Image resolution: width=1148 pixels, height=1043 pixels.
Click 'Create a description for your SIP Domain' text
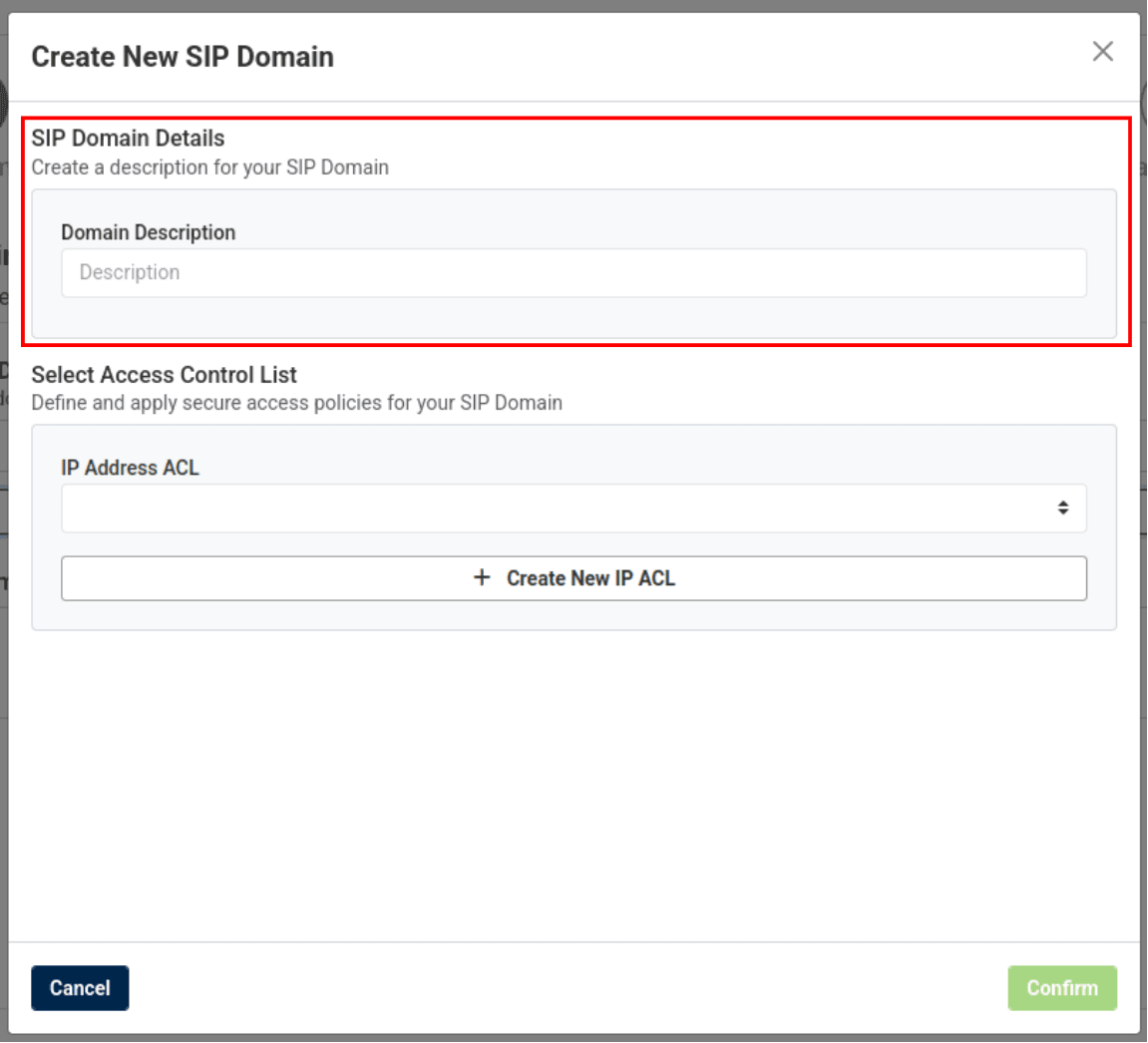click(x=209, y=168)
